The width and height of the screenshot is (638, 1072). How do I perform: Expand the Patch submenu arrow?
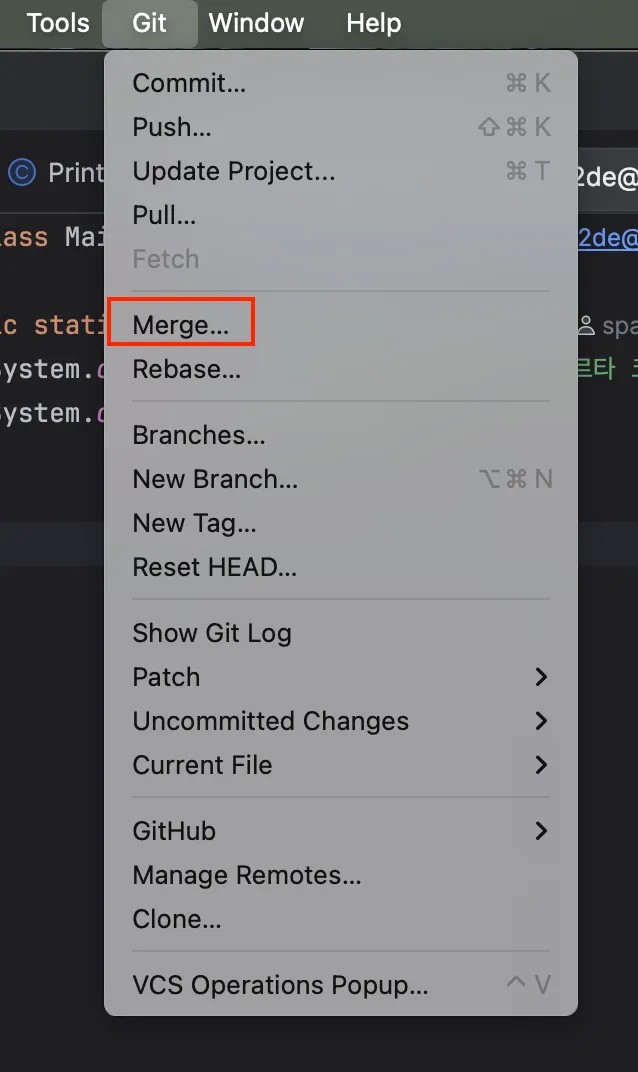pyautogui.click(x=541, y=677)
